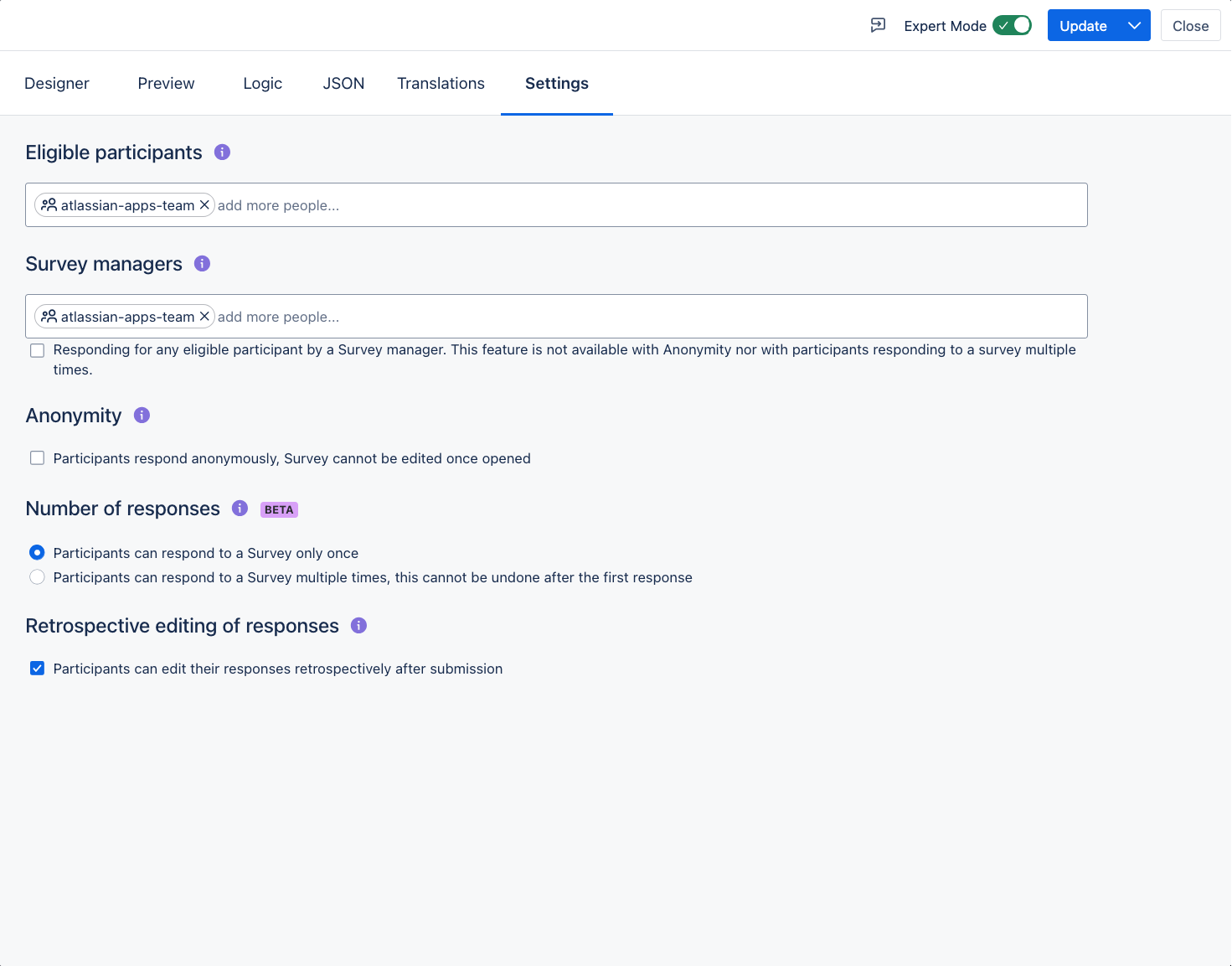
Task: Open the JSON tab
Action: 343,83
